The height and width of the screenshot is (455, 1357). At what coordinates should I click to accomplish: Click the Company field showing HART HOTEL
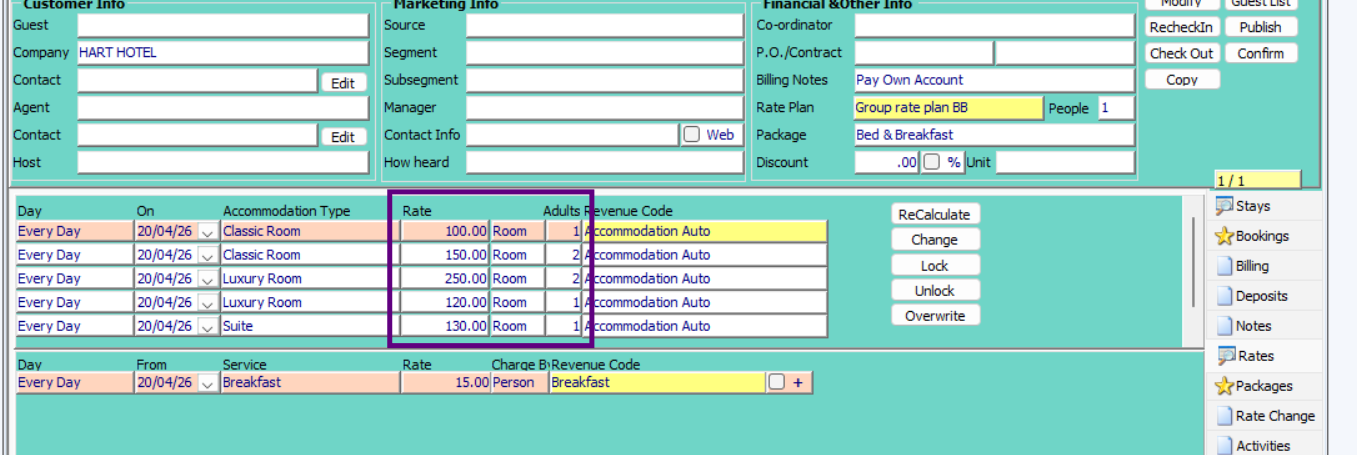[x=223, y=52]
